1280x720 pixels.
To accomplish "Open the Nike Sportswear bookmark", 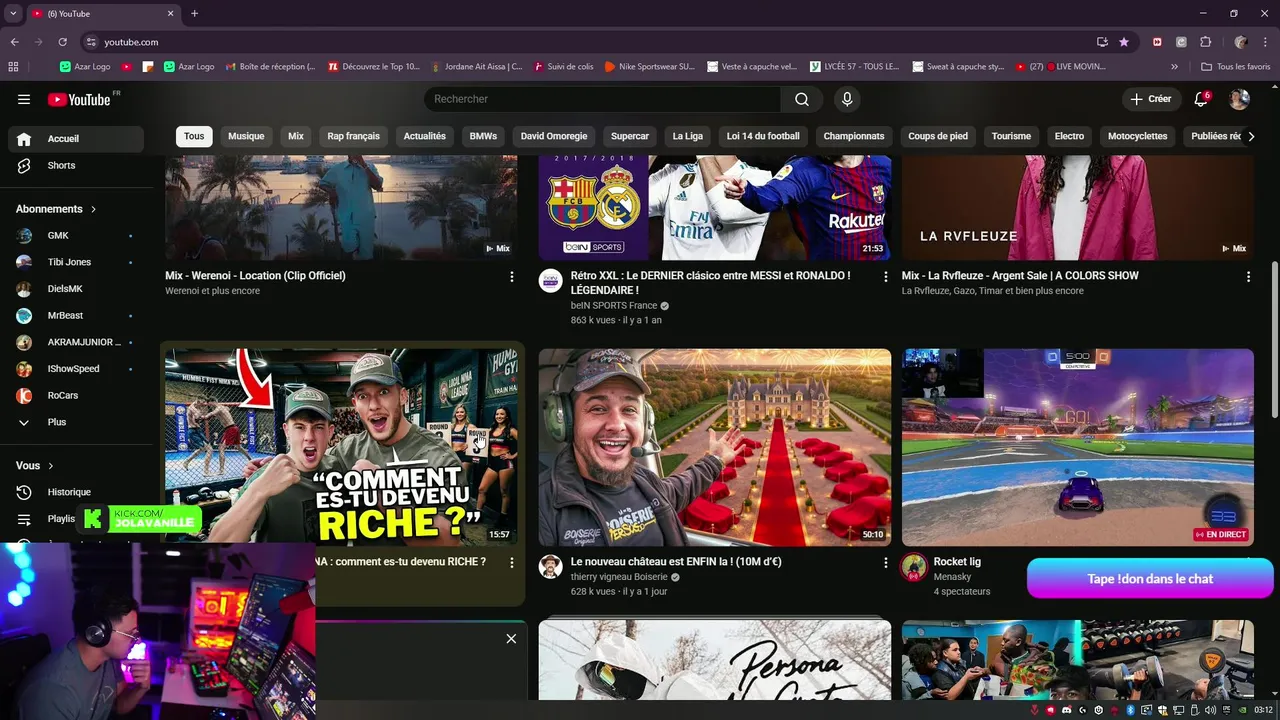I will pos(649,67).
